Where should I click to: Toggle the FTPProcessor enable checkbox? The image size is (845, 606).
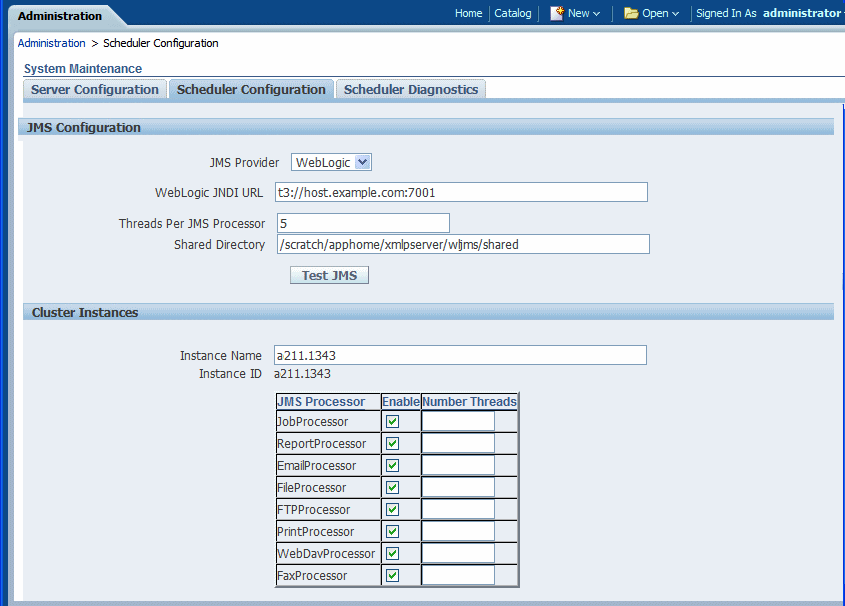[x=392, y=510]
